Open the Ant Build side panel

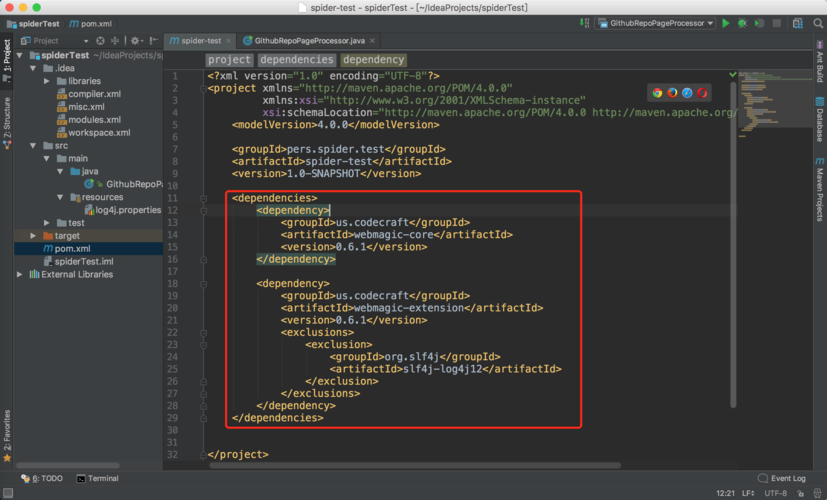[820, 61]
